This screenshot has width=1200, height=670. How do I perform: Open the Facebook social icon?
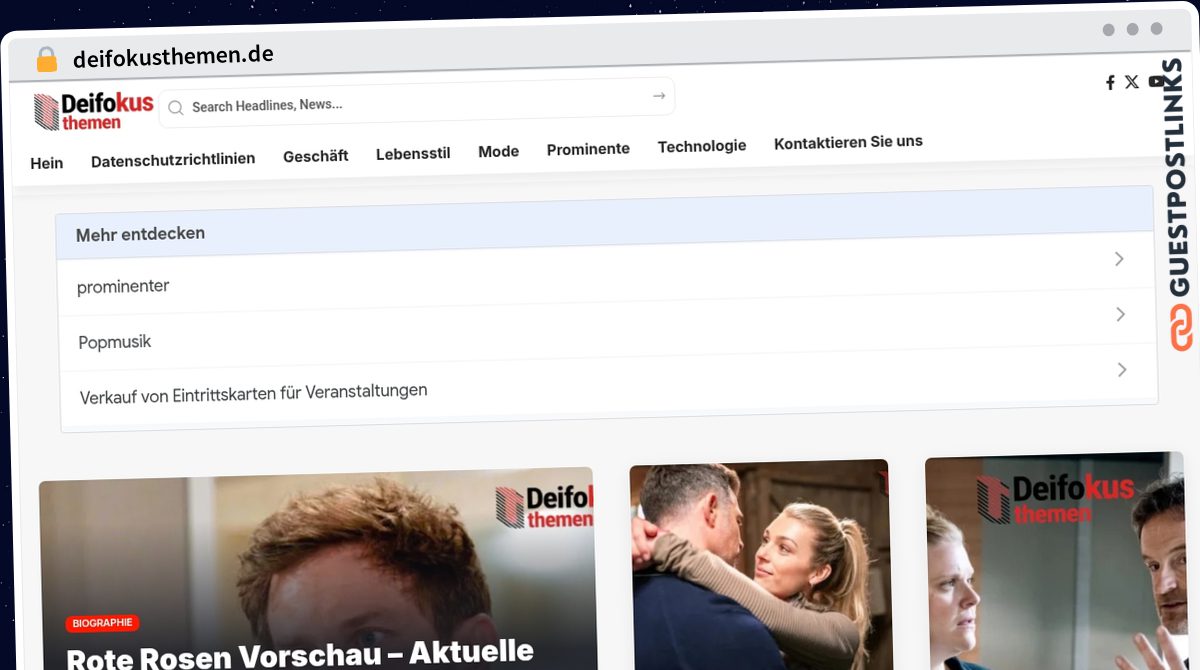tap(1110, 82)
